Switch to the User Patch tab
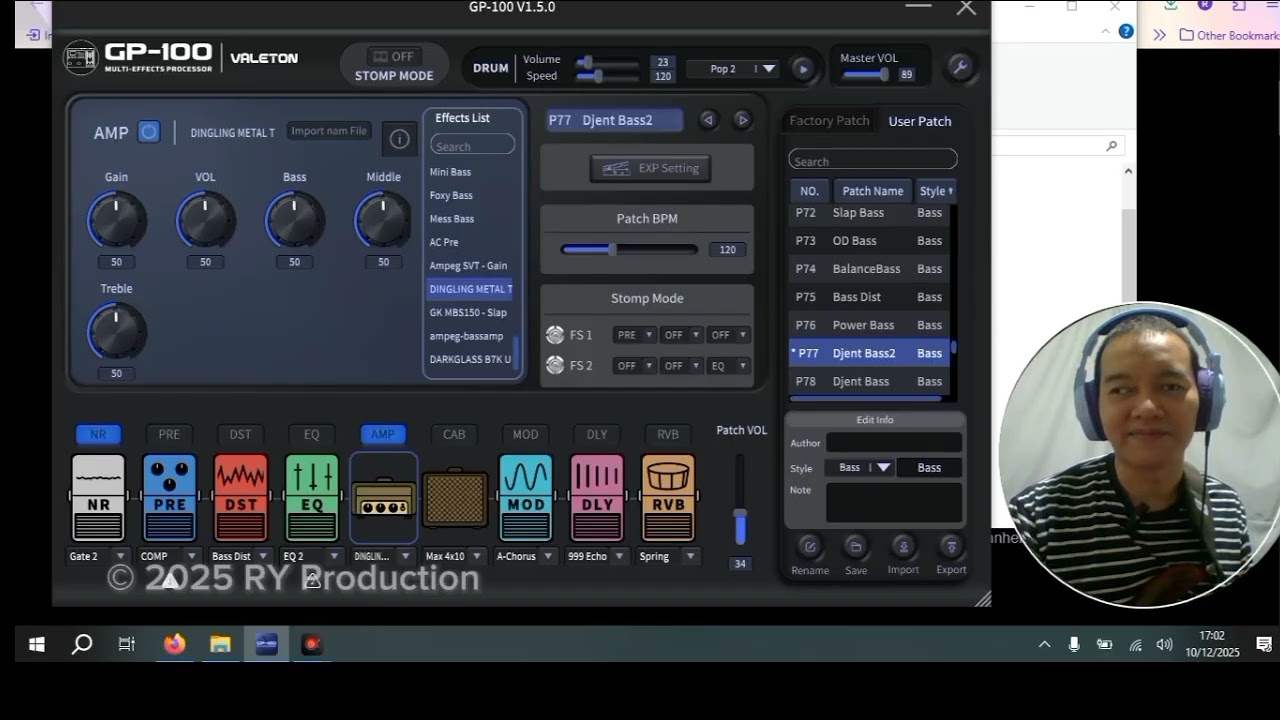 [x=920, y=121]
